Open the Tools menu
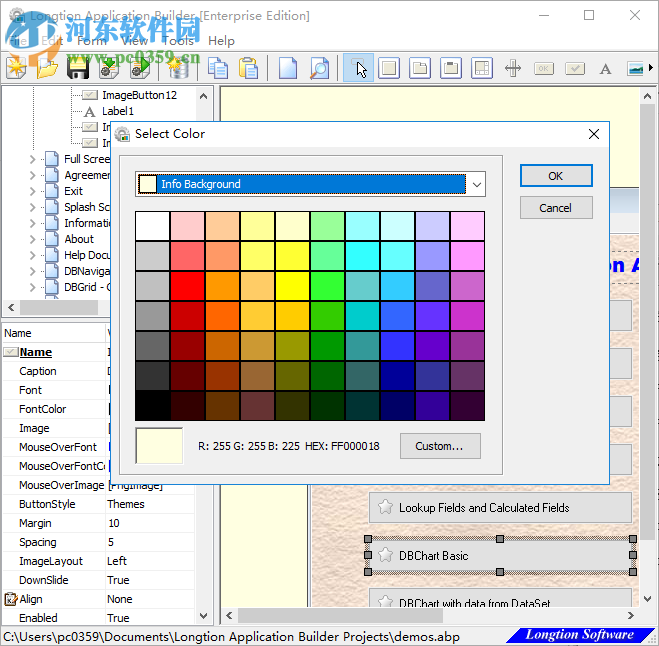Viewport: 659px width, 646px height. click(178, 41)
